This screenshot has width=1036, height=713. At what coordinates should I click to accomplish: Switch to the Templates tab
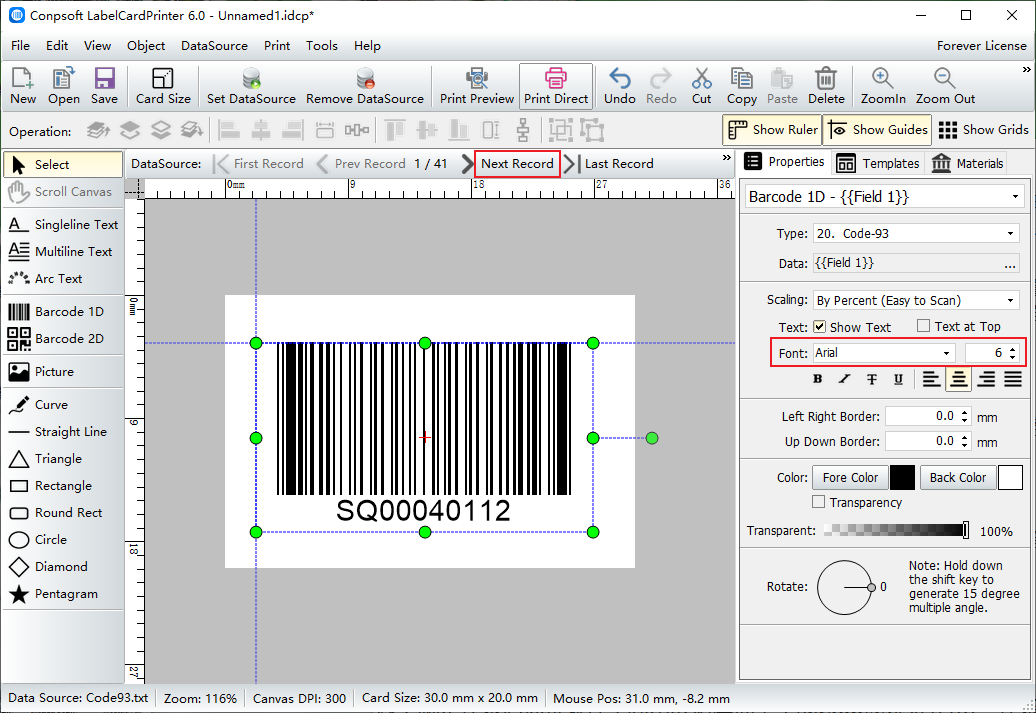coord(877,163)
